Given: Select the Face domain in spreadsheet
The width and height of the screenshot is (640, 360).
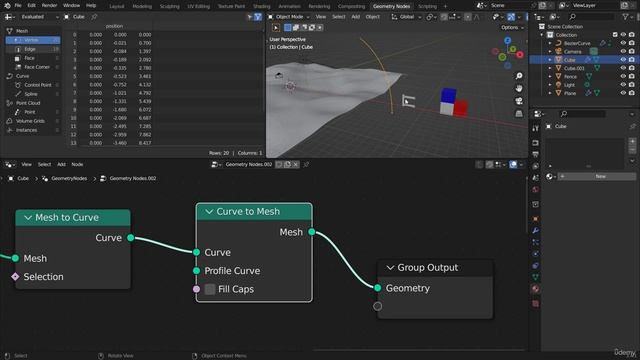Looking at the screenshot, I should [x=33, y=58].
